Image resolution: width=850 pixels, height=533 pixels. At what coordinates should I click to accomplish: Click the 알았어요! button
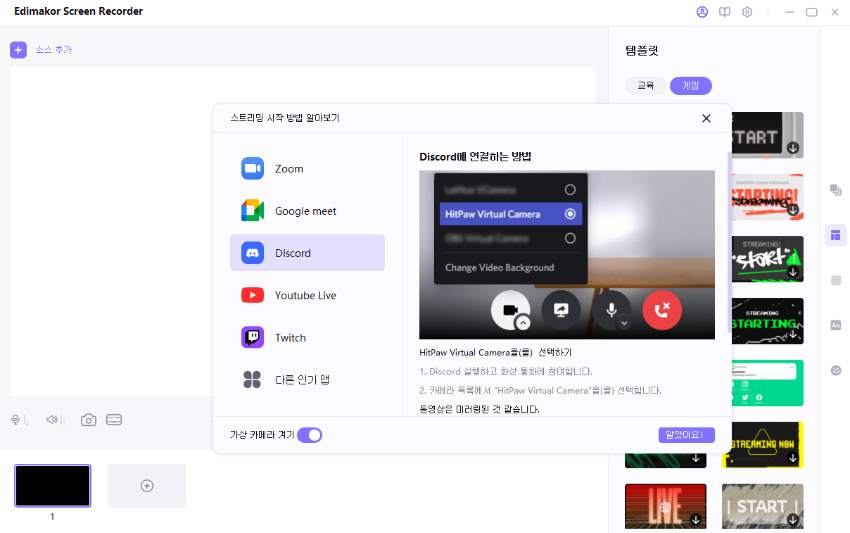(686, 435)
